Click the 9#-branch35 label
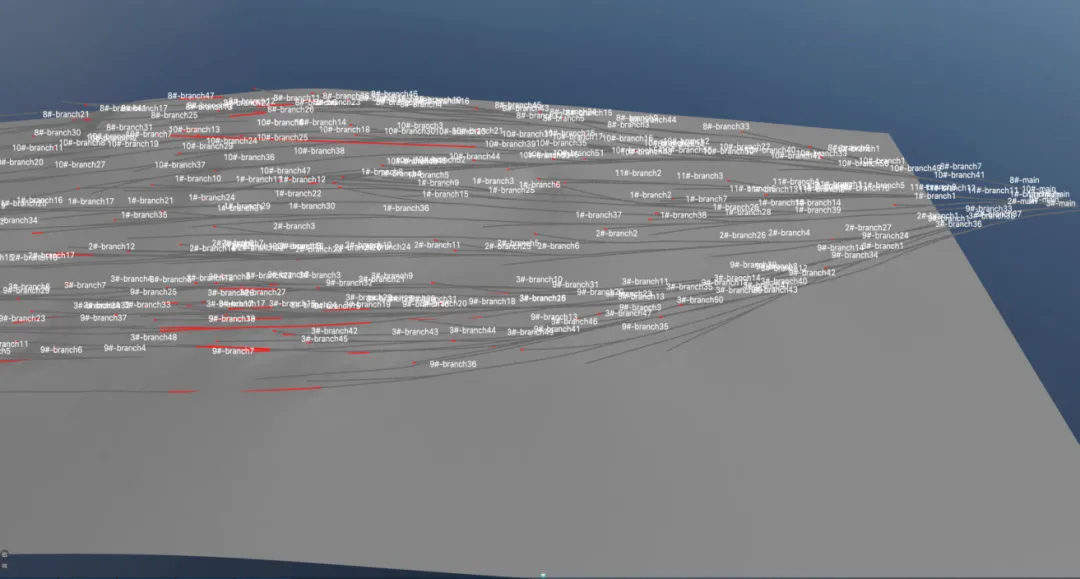Screen dimensions: 1080x579 tap(645, 326)
